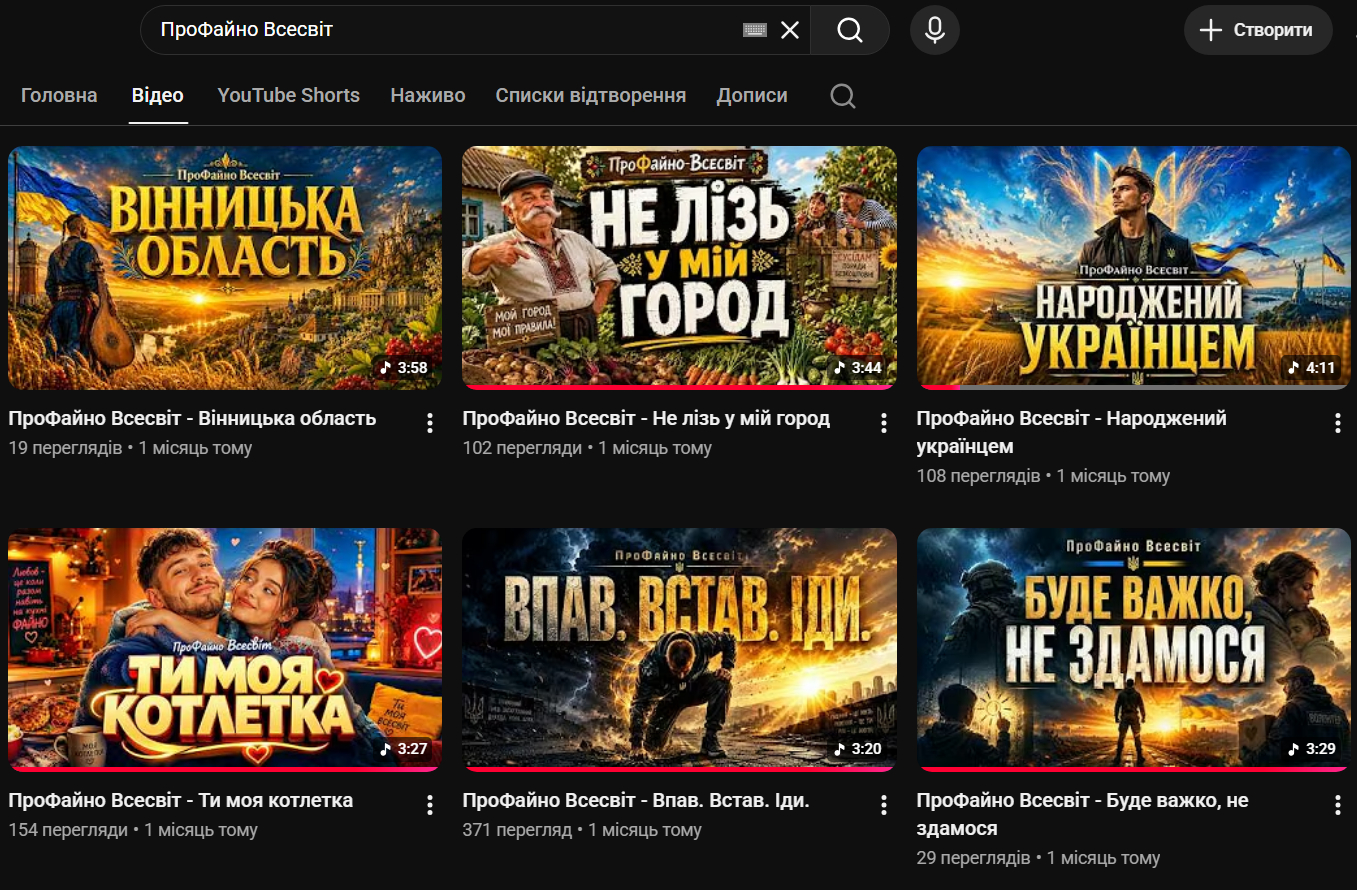Switch to the Головна tab

tap(59, 96)
